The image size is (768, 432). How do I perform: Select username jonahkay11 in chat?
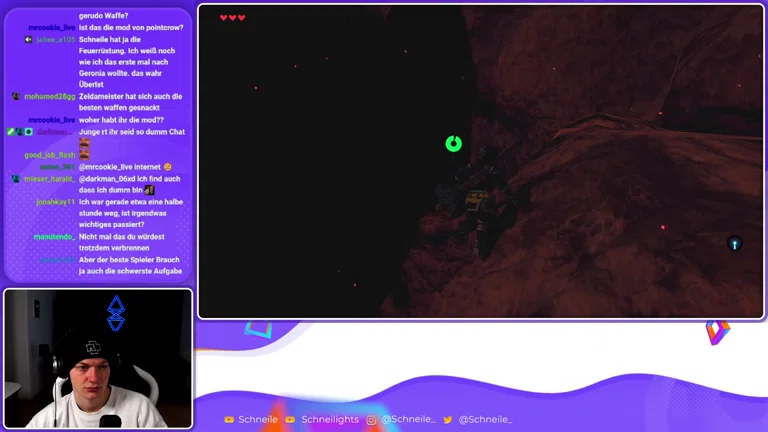[55, 202]
